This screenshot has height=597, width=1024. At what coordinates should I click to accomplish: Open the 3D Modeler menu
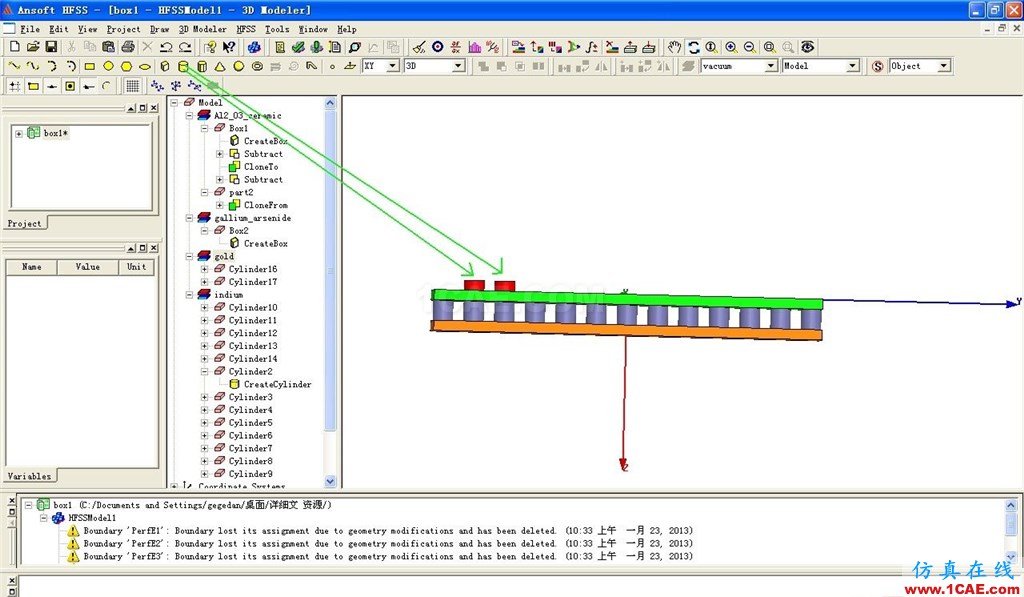202,29
